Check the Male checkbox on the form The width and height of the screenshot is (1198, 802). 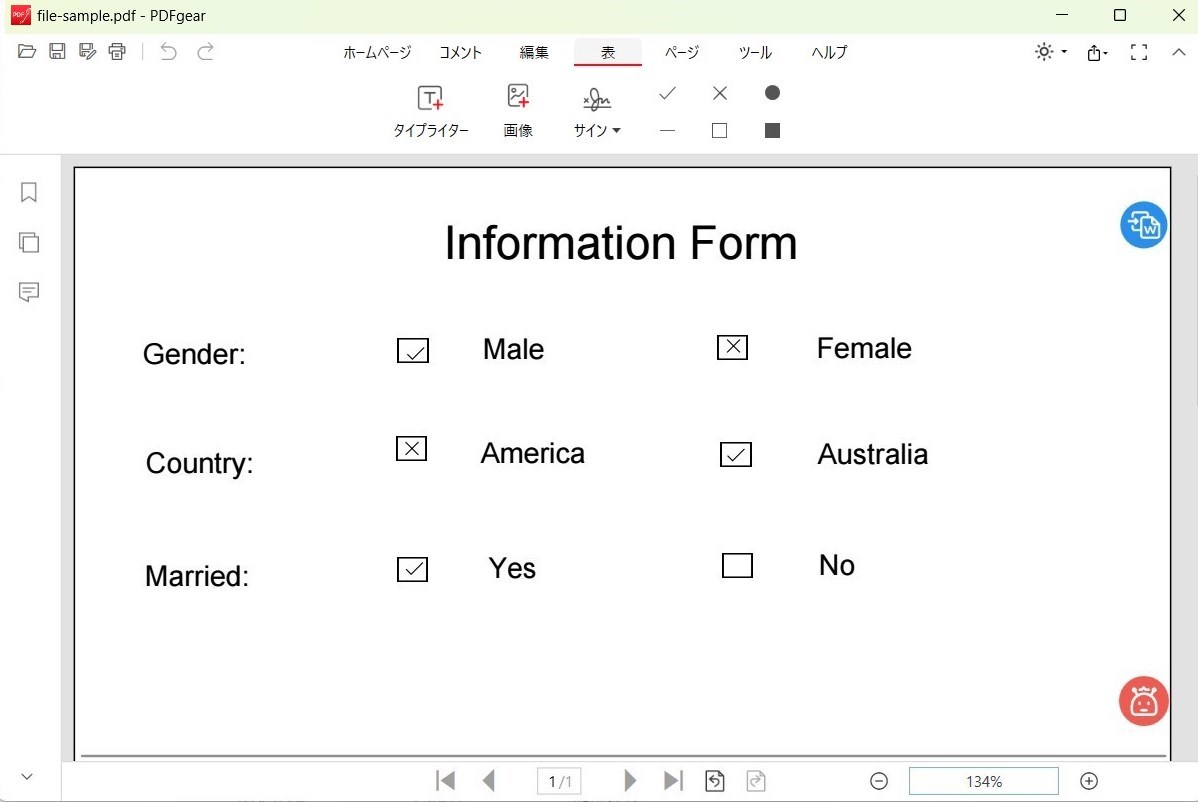coord(413,350)
